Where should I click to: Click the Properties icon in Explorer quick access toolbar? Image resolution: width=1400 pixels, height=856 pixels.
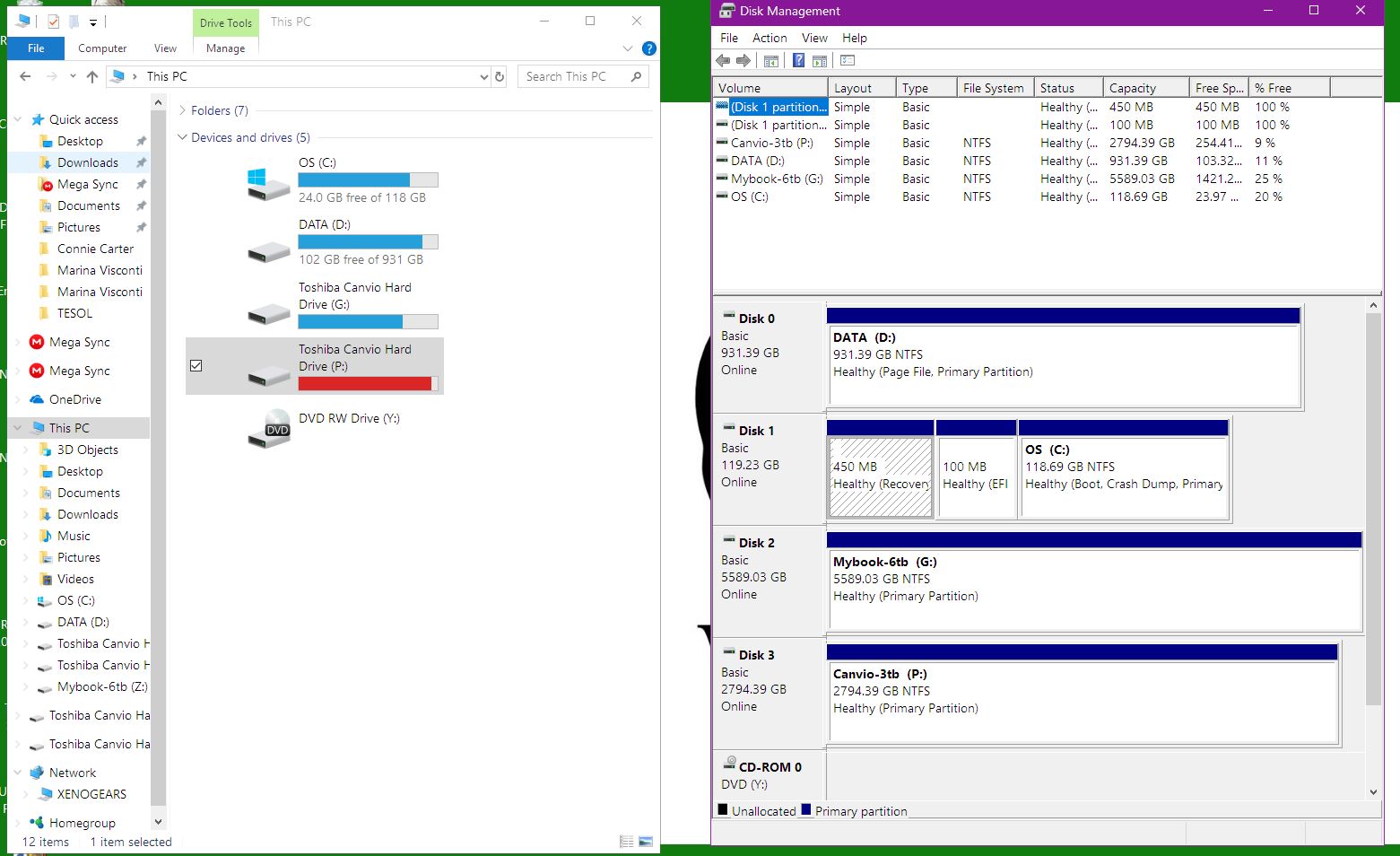point(53,22)
